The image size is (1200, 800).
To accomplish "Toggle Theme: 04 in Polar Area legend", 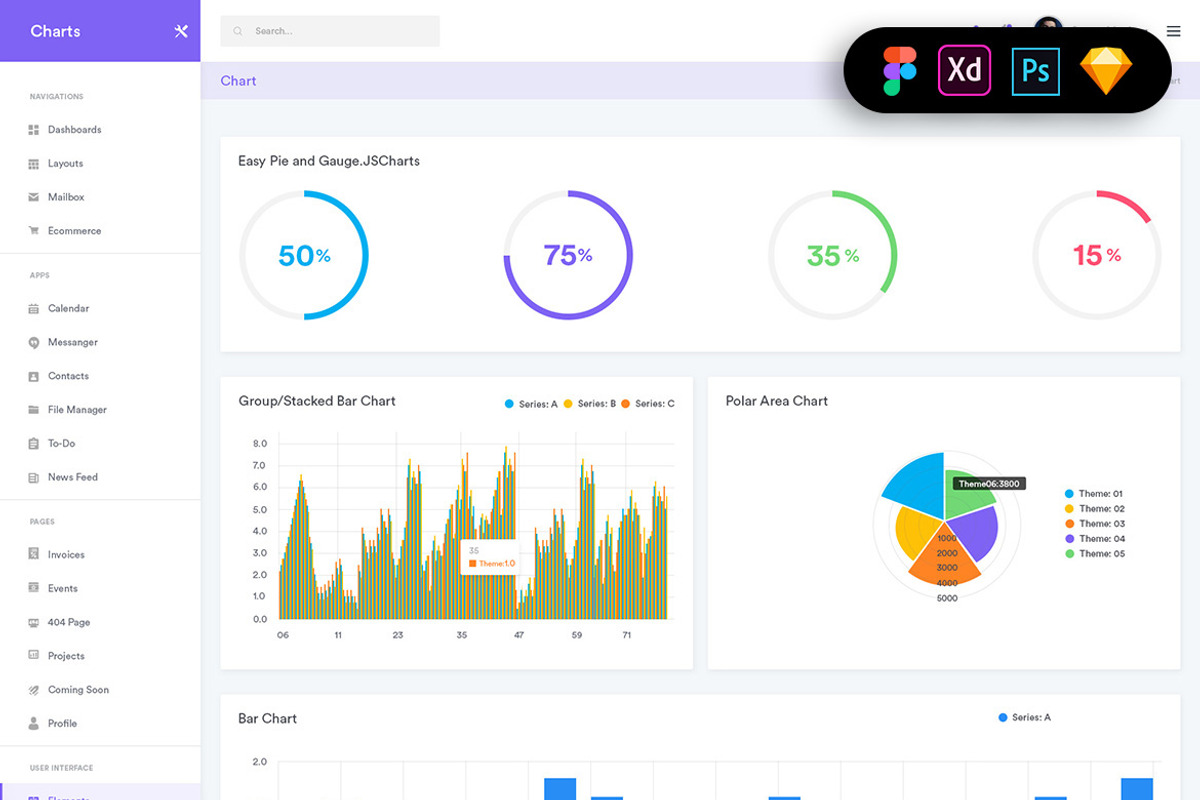I will [1096, 538].
